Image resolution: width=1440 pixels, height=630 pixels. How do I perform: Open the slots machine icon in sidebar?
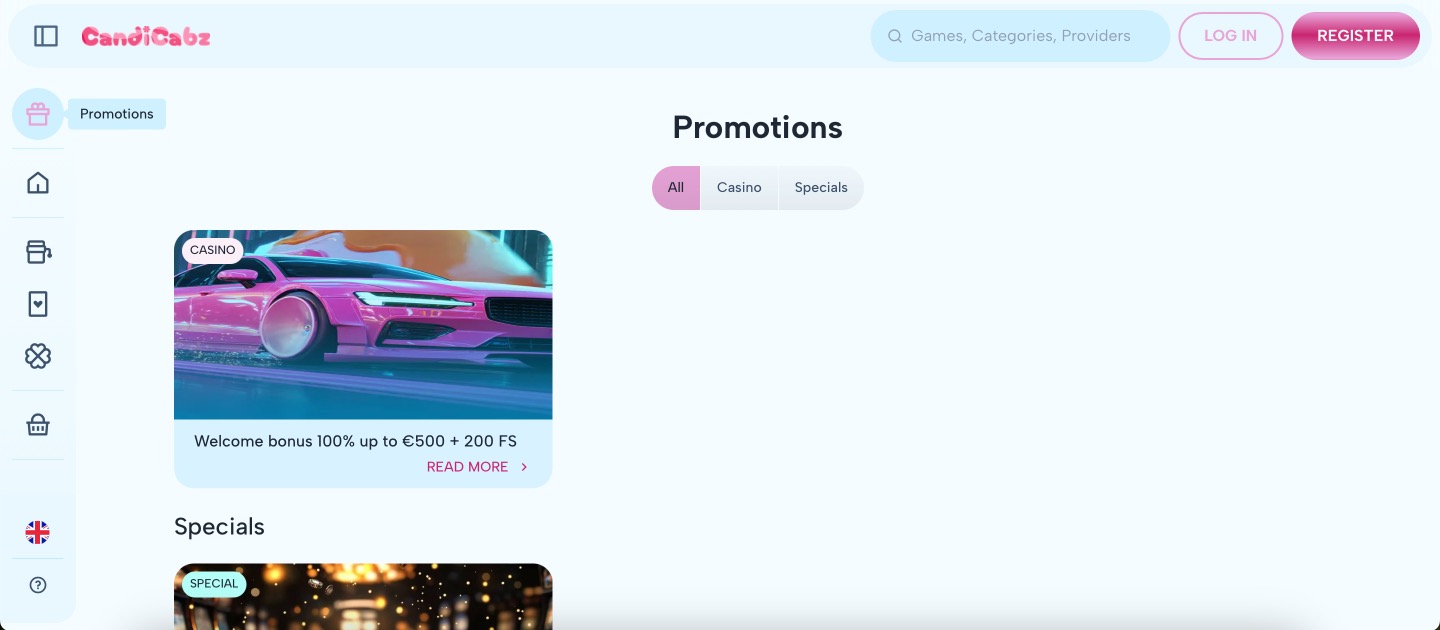[38, 252]
